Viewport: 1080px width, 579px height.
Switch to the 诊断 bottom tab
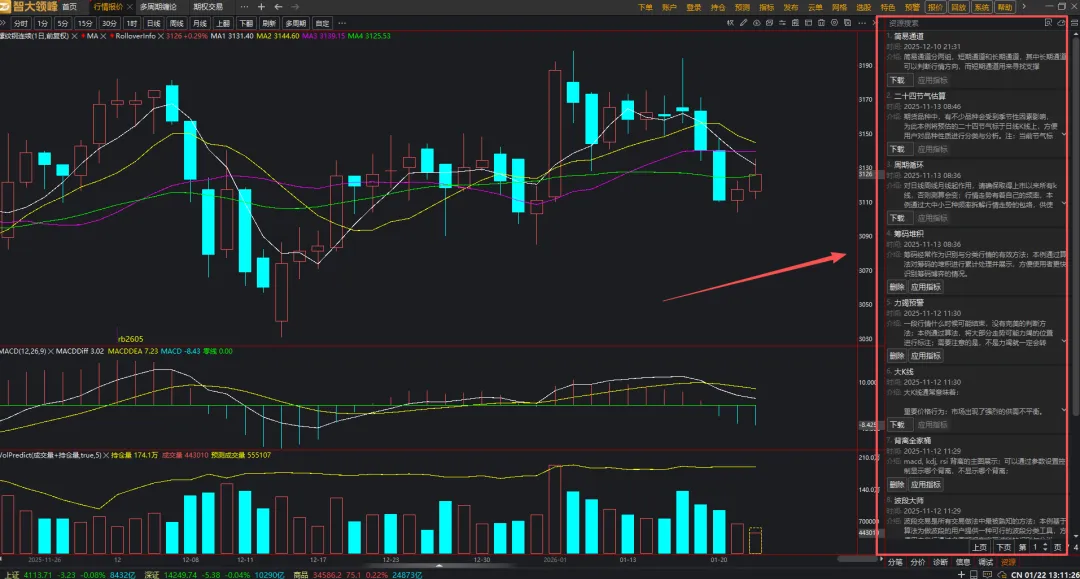click(x=940, y=562)
